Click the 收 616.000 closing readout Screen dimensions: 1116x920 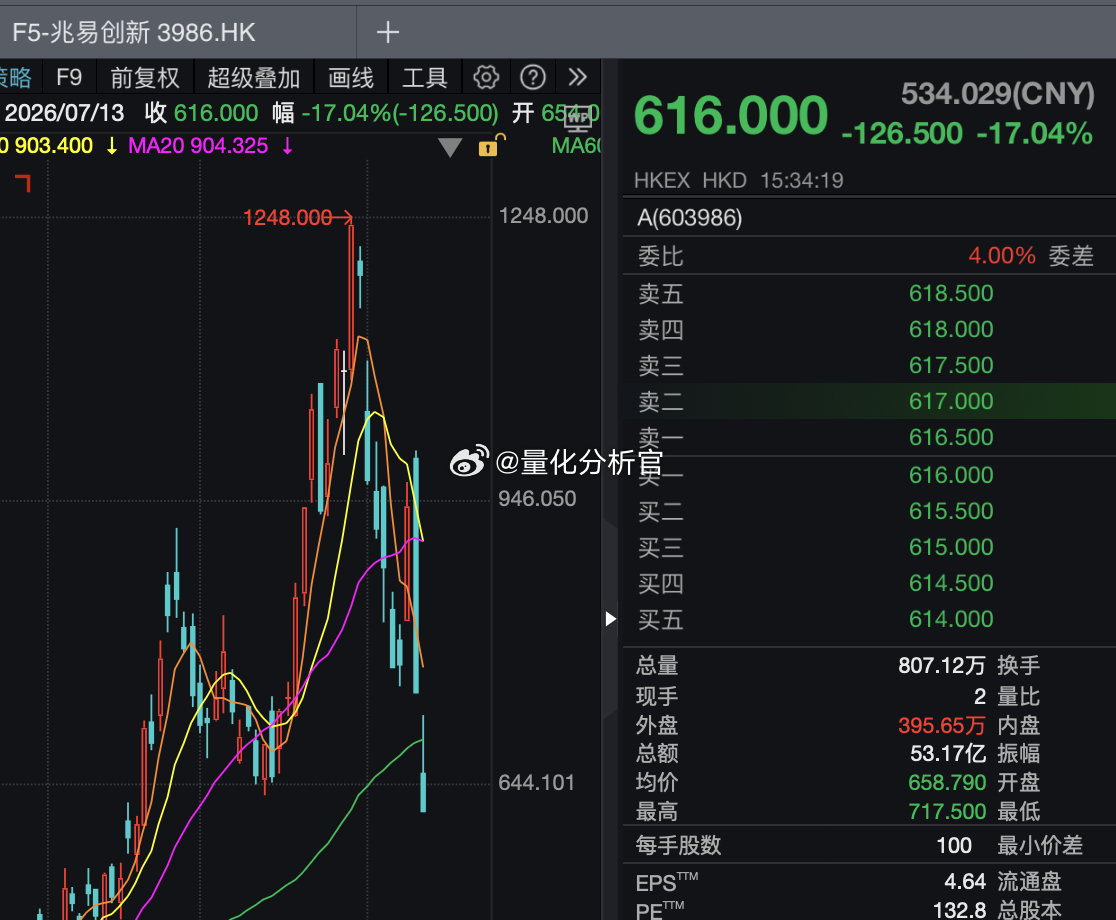(x=201, y=112)
